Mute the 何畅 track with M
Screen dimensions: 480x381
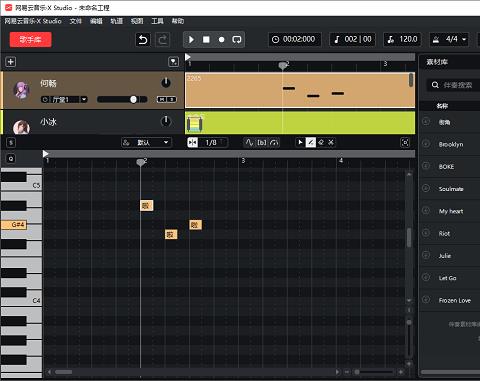162,99
